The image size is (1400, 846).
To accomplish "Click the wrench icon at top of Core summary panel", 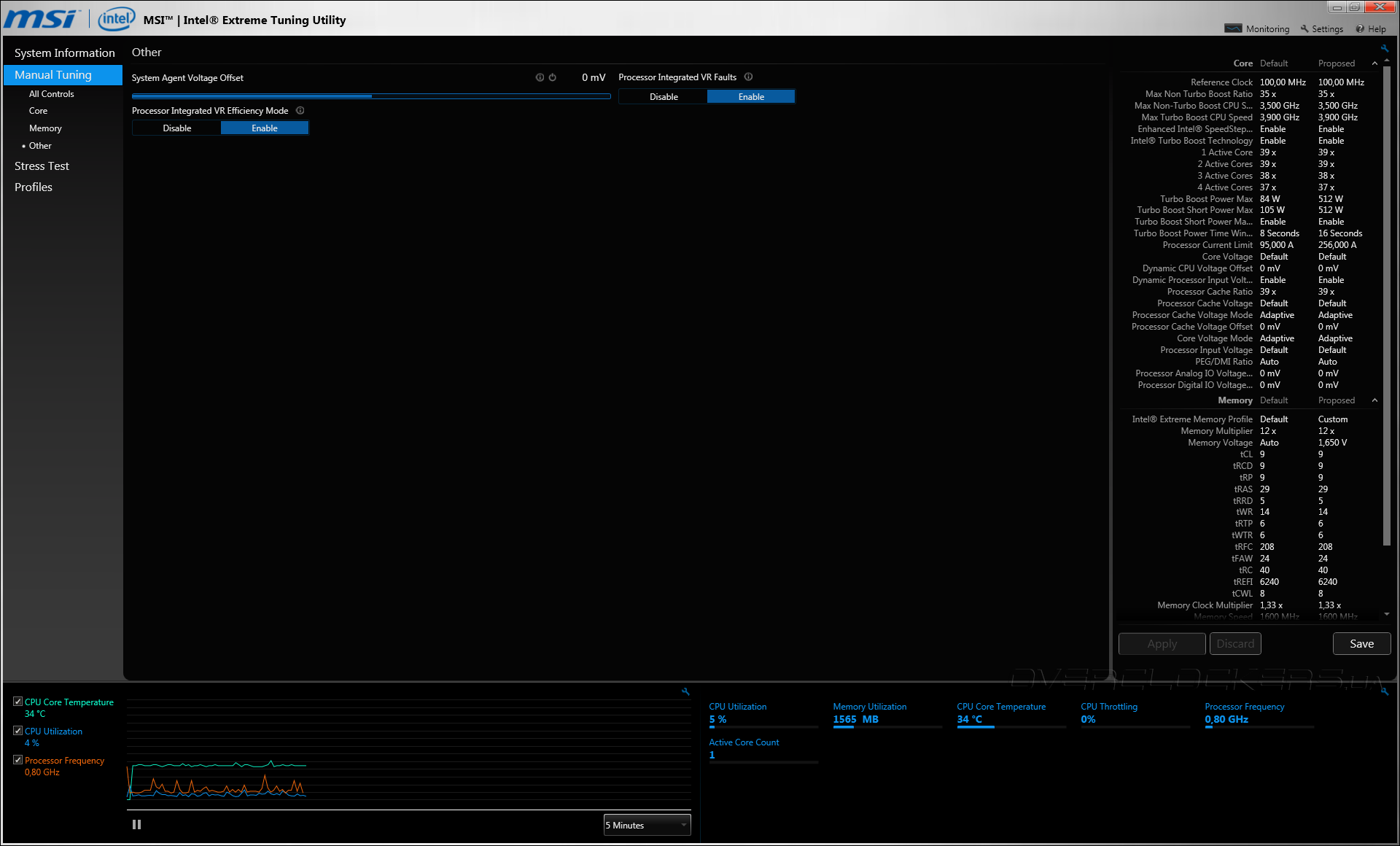I will pos(1384,49).
